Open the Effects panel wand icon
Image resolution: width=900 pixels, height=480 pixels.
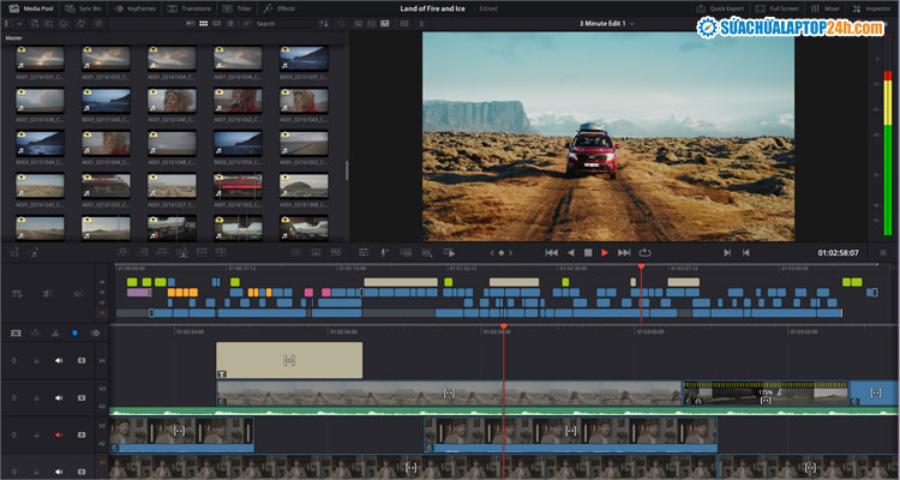tap(268, 9)
